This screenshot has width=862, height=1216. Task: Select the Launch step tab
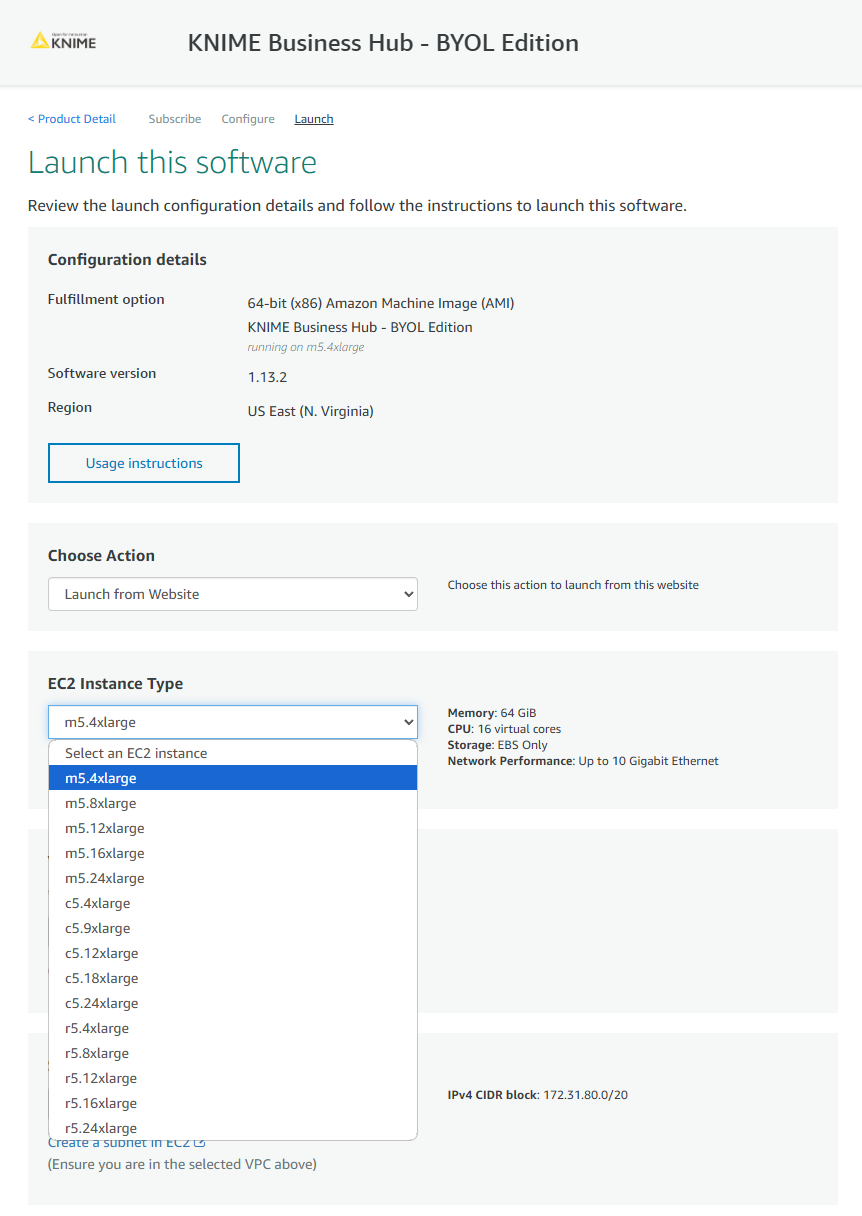click(x=314, y=119)
